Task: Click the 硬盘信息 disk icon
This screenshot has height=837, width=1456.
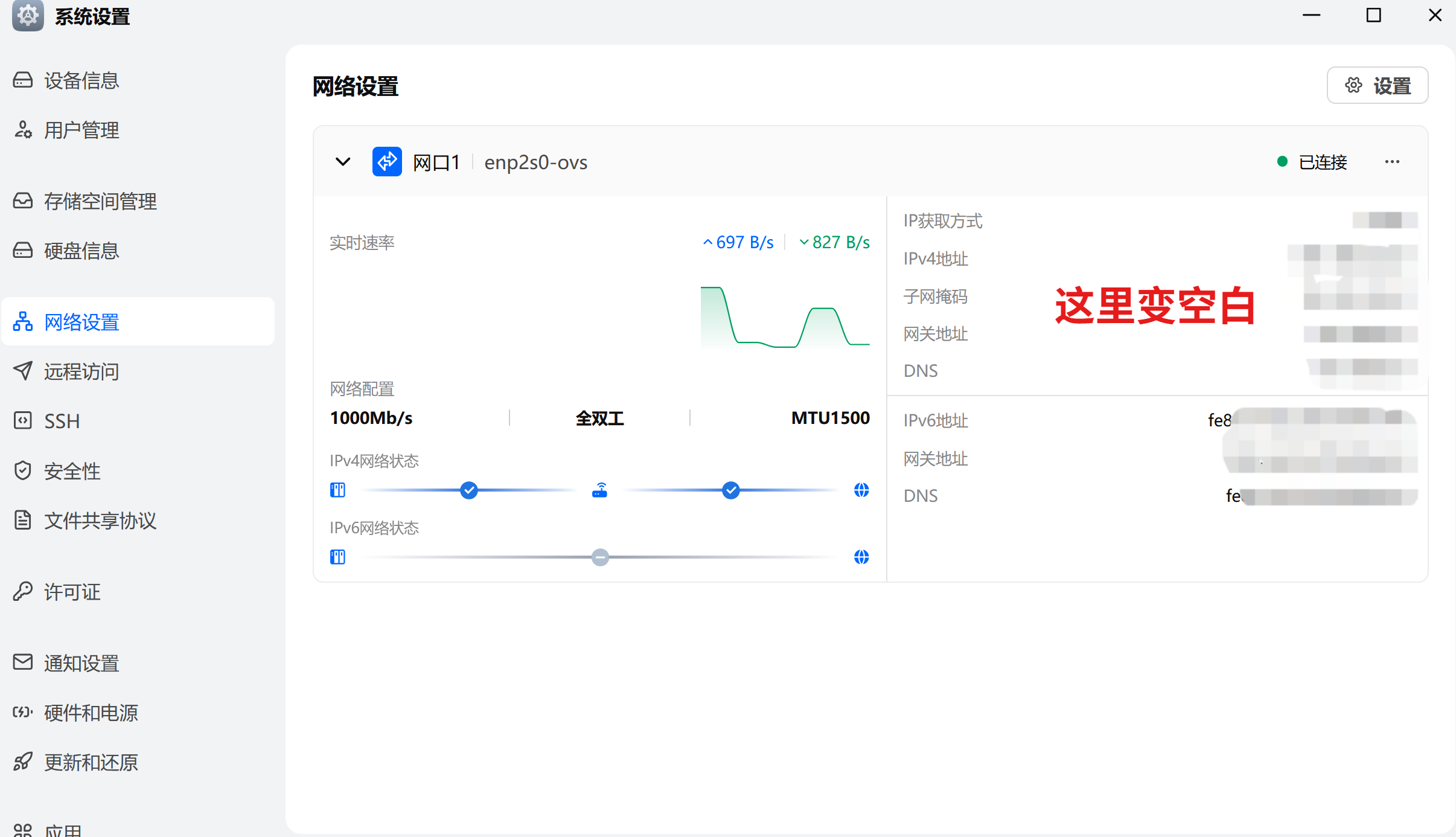Action: click(x=22, y=249)
